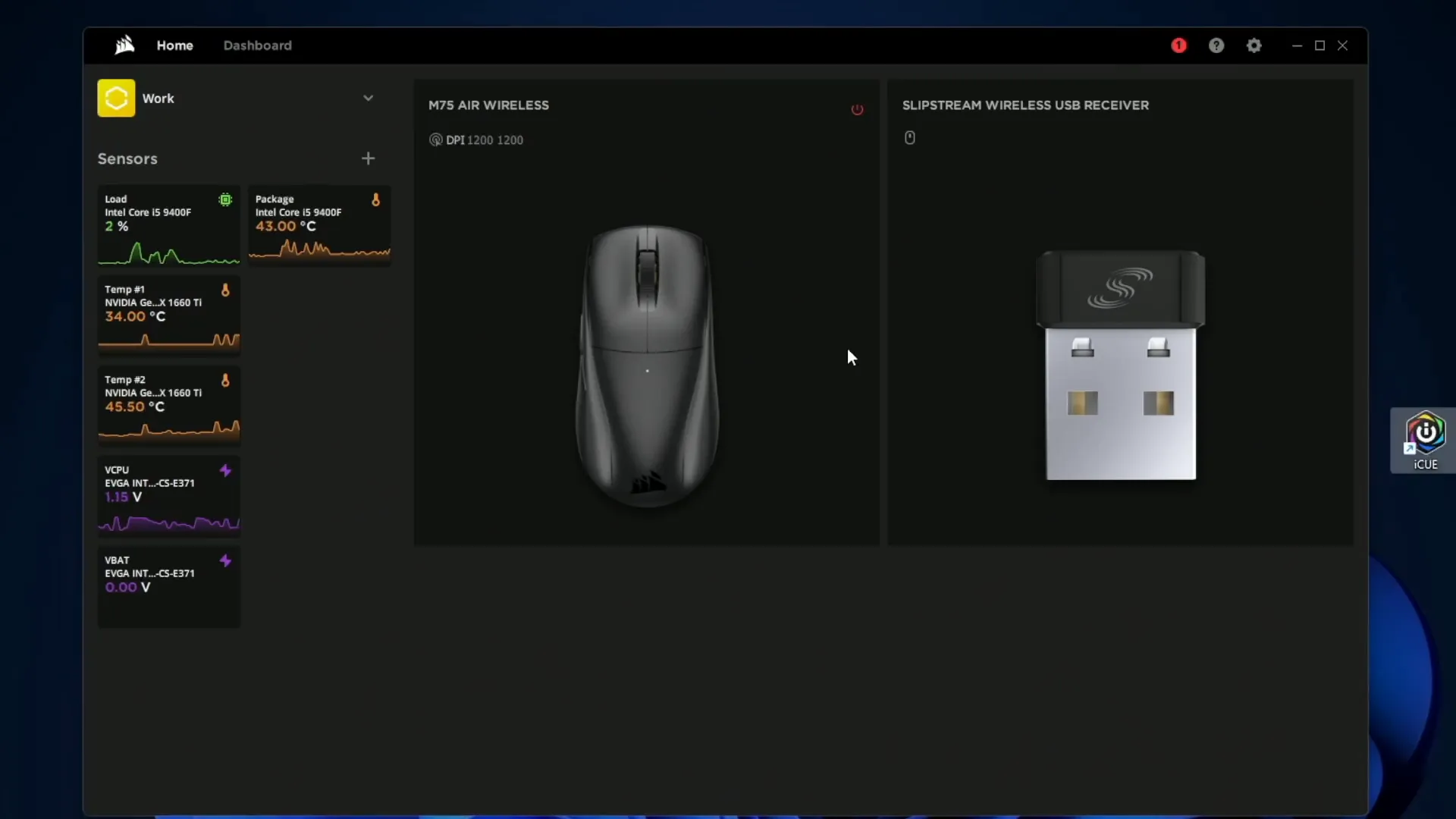The width and height of the screenshot is (1456, 819).
Task: Select the Work profile name
Action: [158, 99]
